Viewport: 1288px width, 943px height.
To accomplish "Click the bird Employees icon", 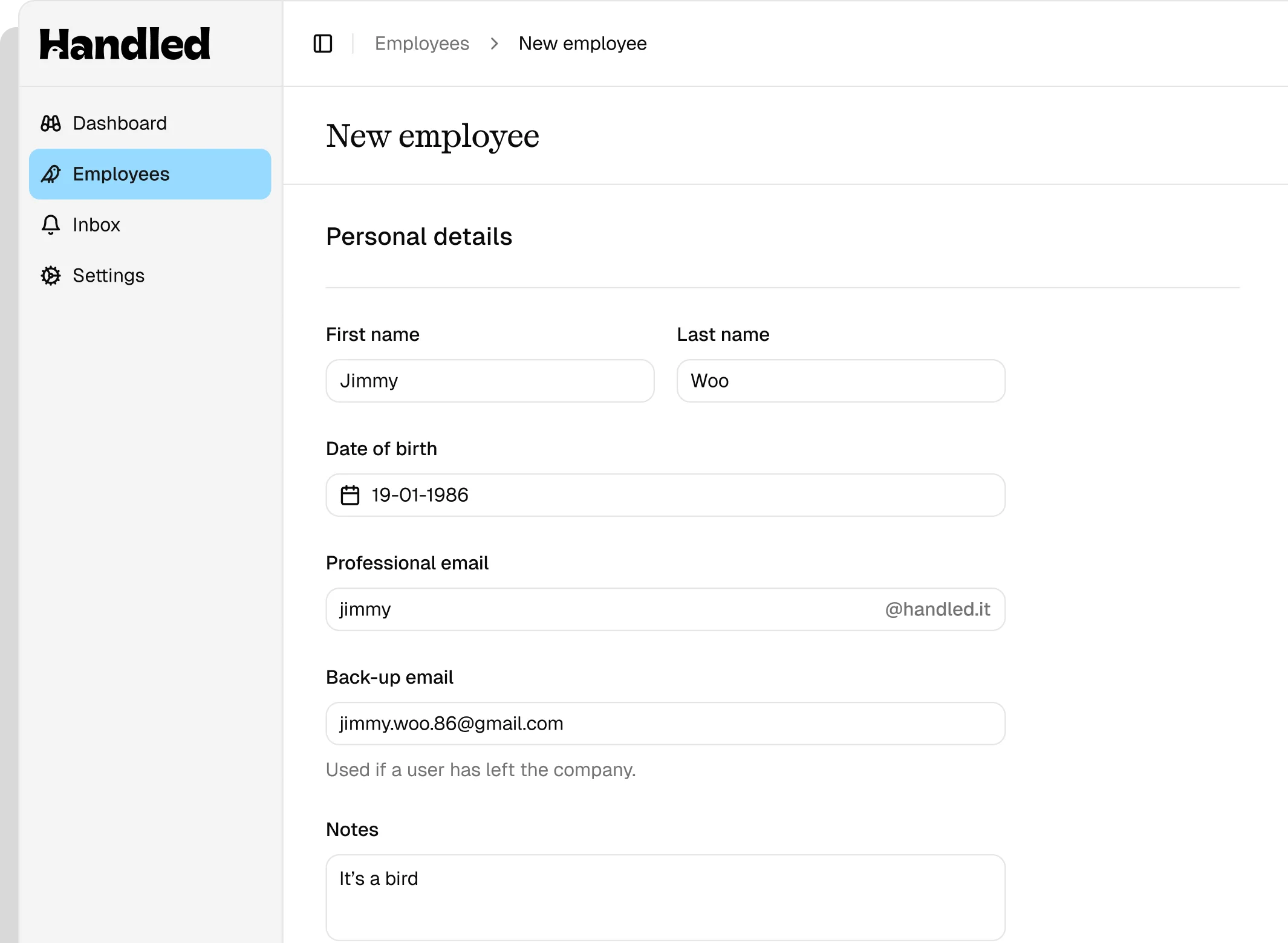I will coord(51,174).
